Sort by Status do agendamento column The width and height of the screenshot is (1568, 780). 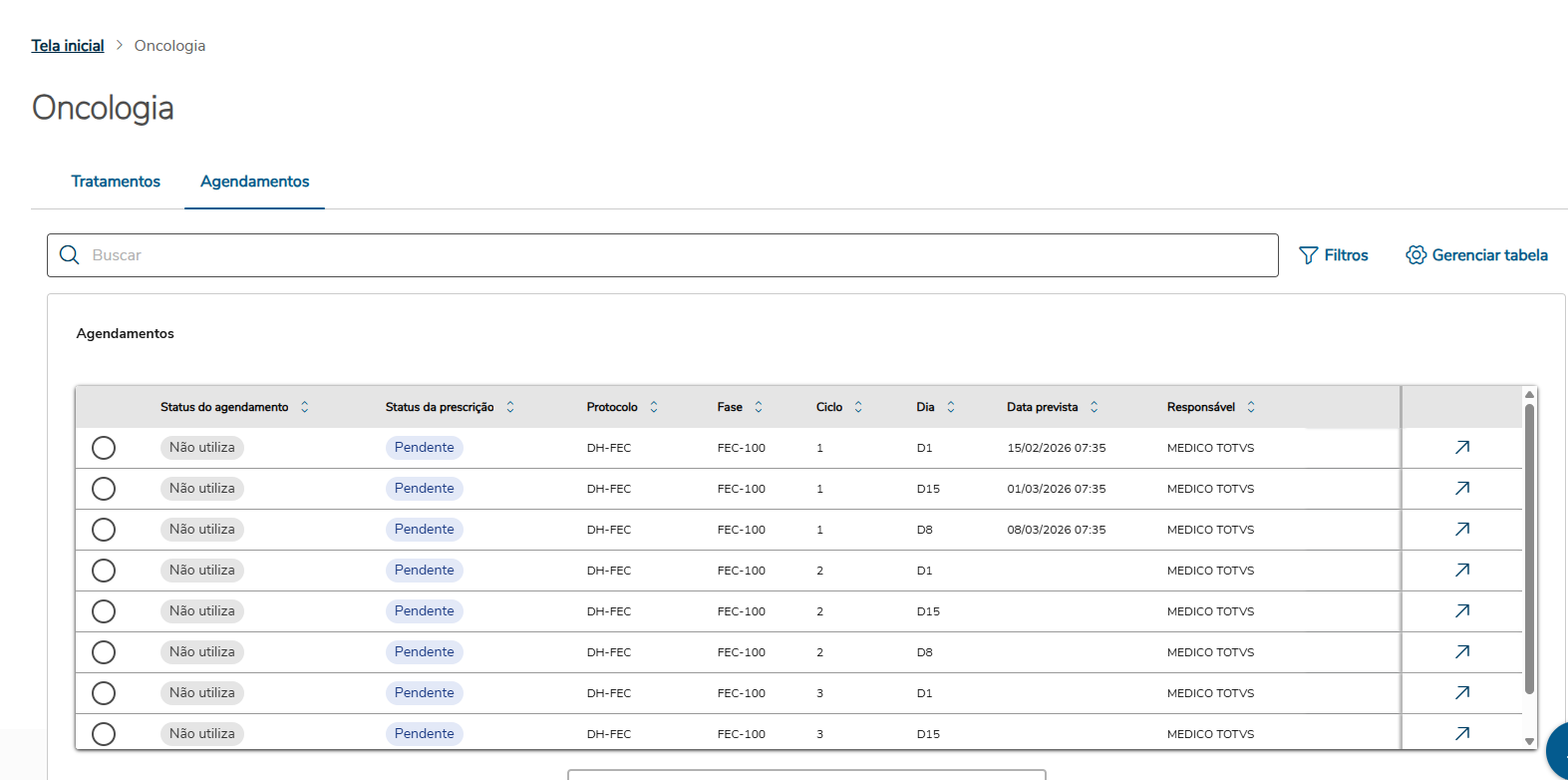click(305, 407)
